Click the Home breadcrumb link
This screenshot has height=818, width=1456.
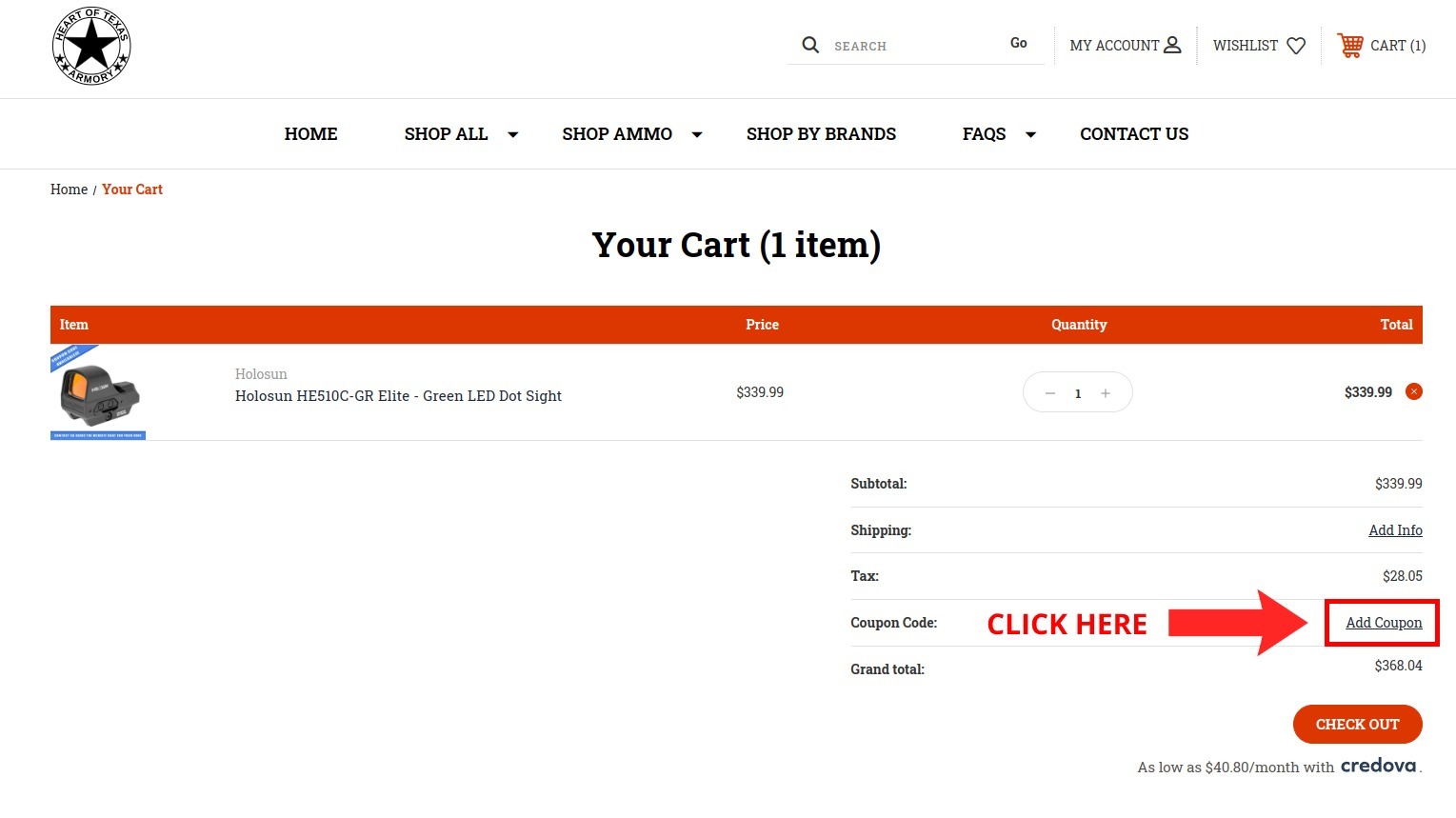(69, 190)
